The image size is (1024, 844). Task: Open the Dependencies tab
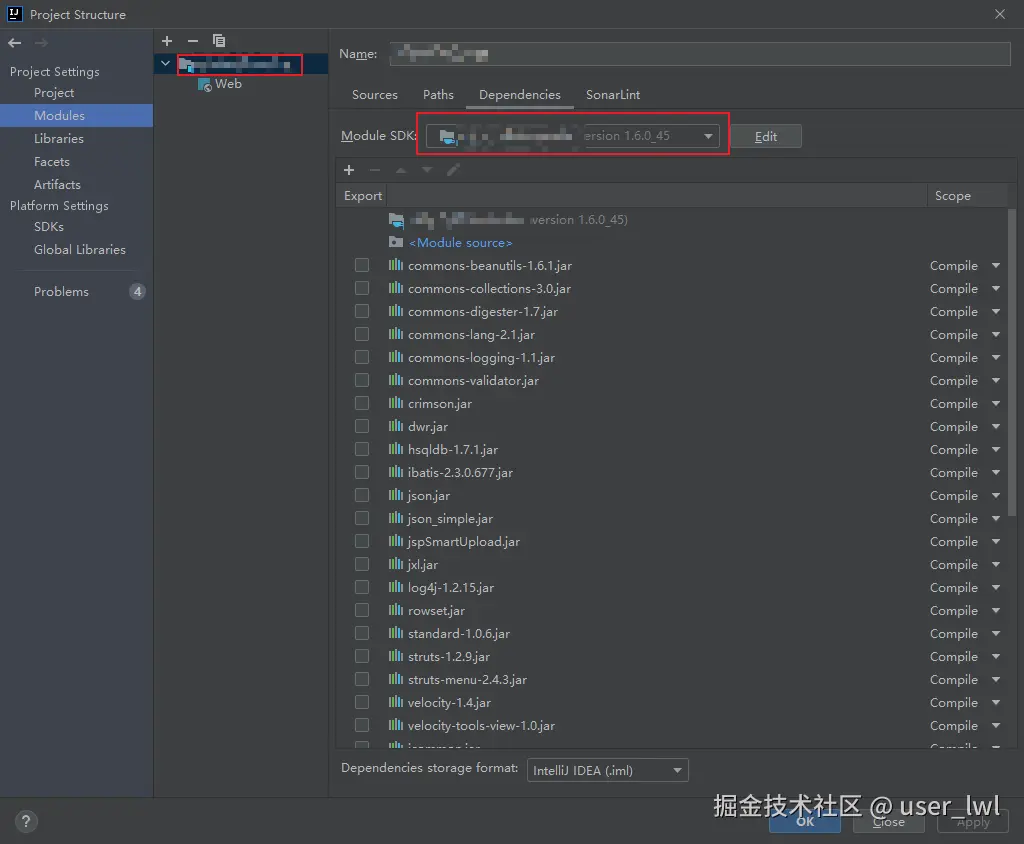point(520,95)
